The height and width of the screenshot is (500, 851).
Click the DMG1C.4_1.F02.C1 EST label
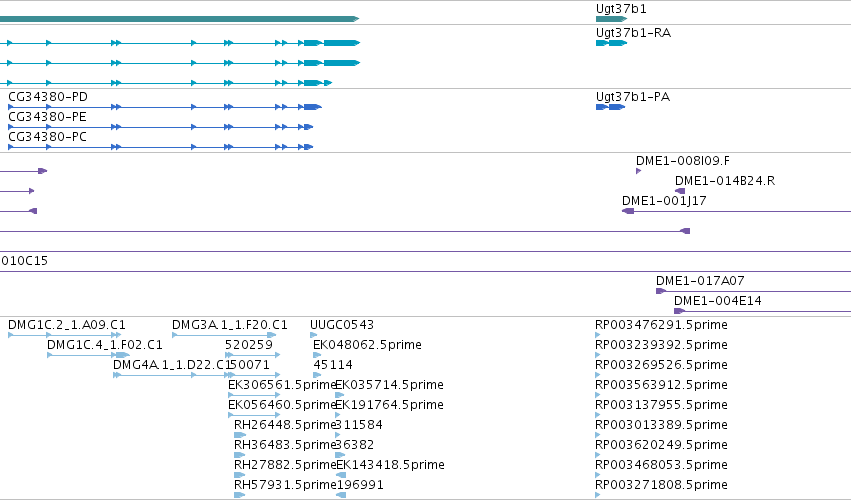click(x=105, y=345)
